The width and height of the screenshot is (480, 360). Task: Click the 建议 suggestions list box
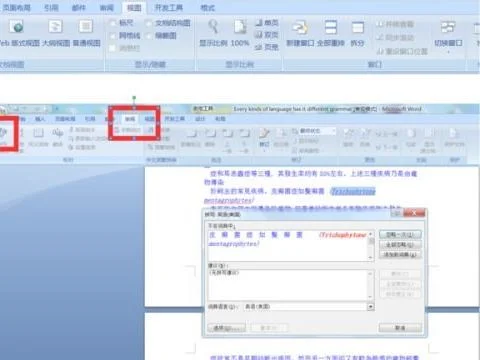(x=288, y=285)
